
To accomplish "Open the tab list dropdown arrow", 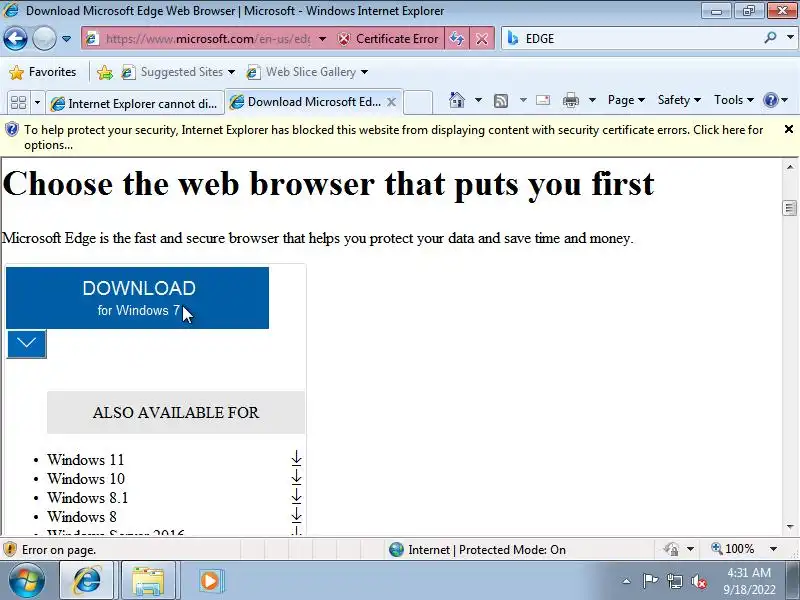I will coord(37,103).
